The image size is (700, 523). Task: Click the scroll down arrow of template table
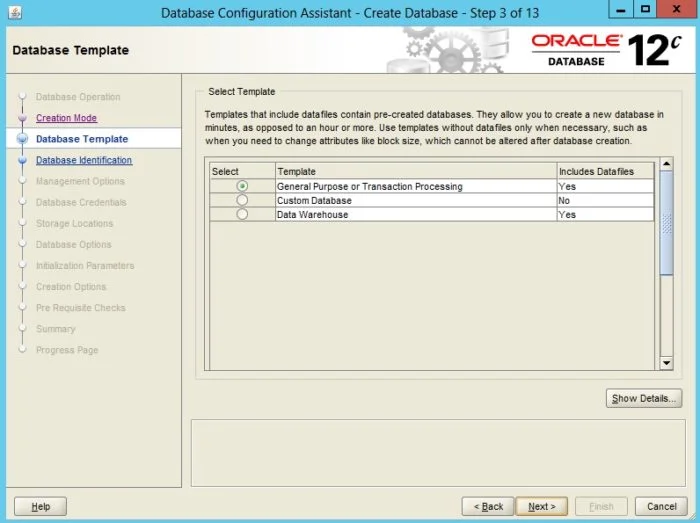click(x=666, y=363)
